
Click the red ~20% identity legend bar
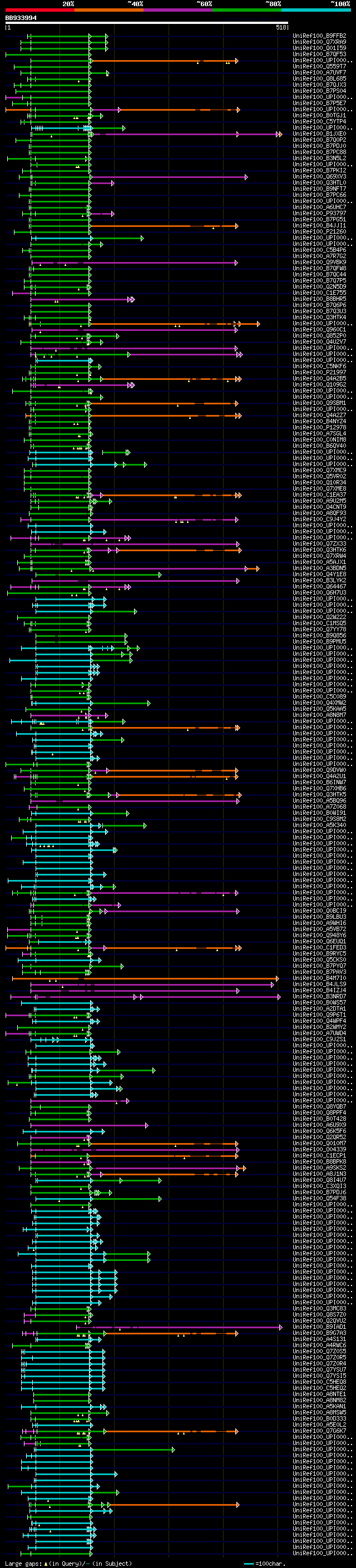tap(39, 10)
